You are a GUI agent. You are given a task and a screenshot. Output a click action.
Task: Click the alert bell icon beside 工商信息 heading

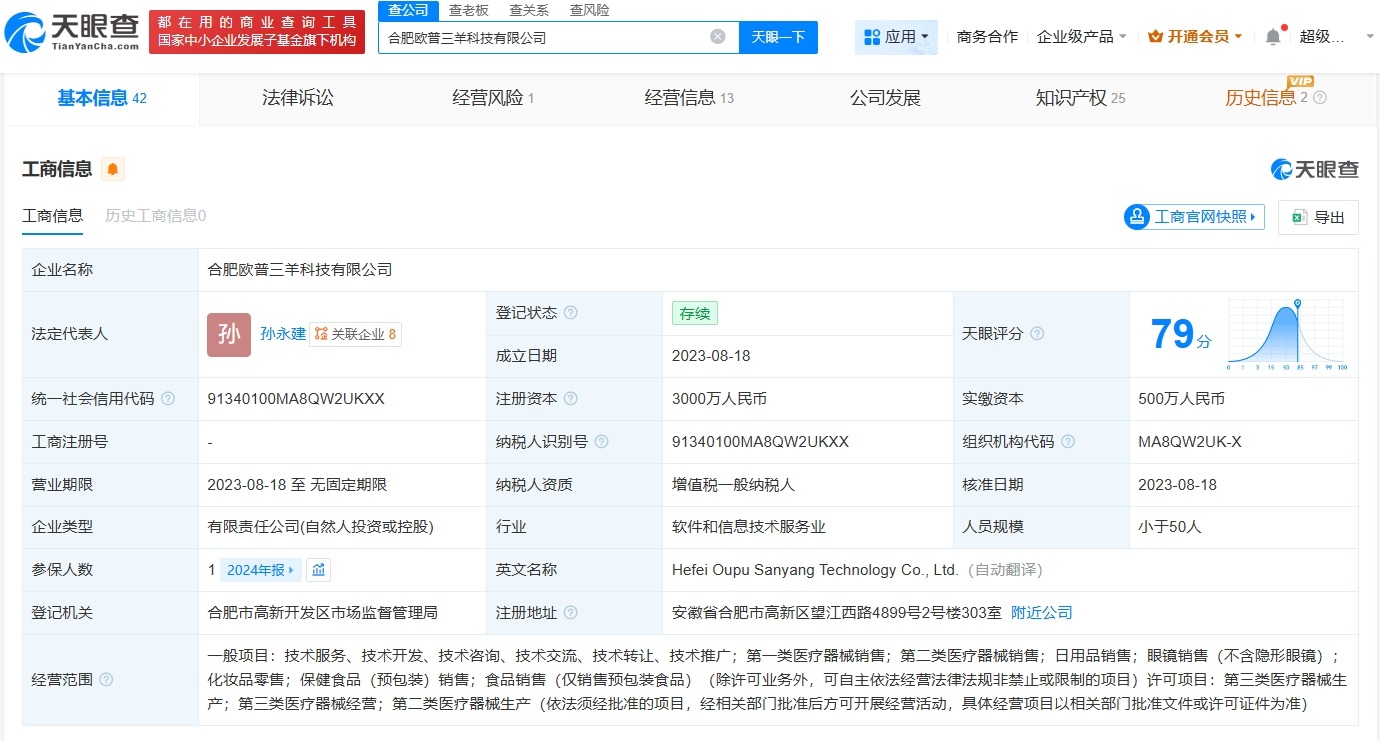pyautogui.click(x=112, y=168)
